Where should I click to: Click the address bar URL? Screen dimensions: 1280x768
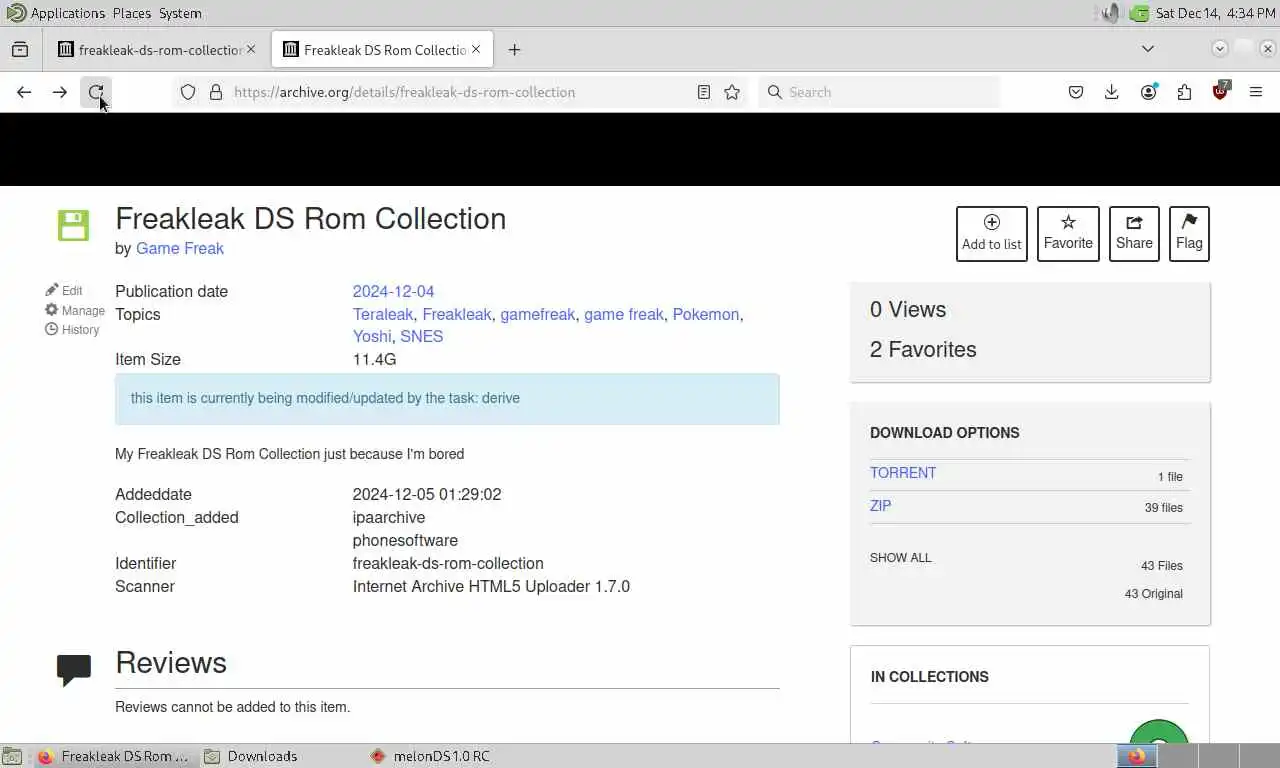404,92
